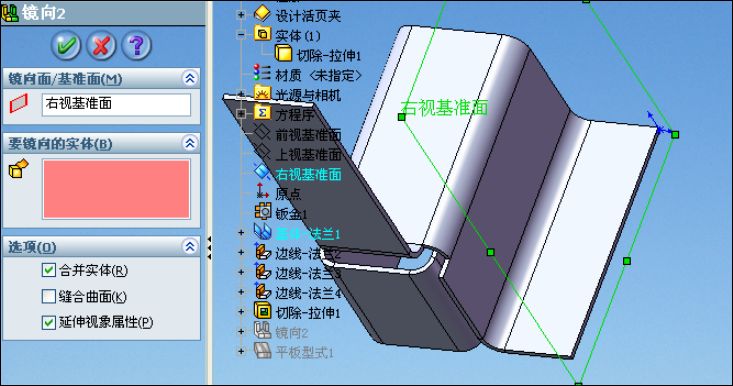Toggle 合并实体 checkbox
Screen dimensions: 733x386
(49, 270)
